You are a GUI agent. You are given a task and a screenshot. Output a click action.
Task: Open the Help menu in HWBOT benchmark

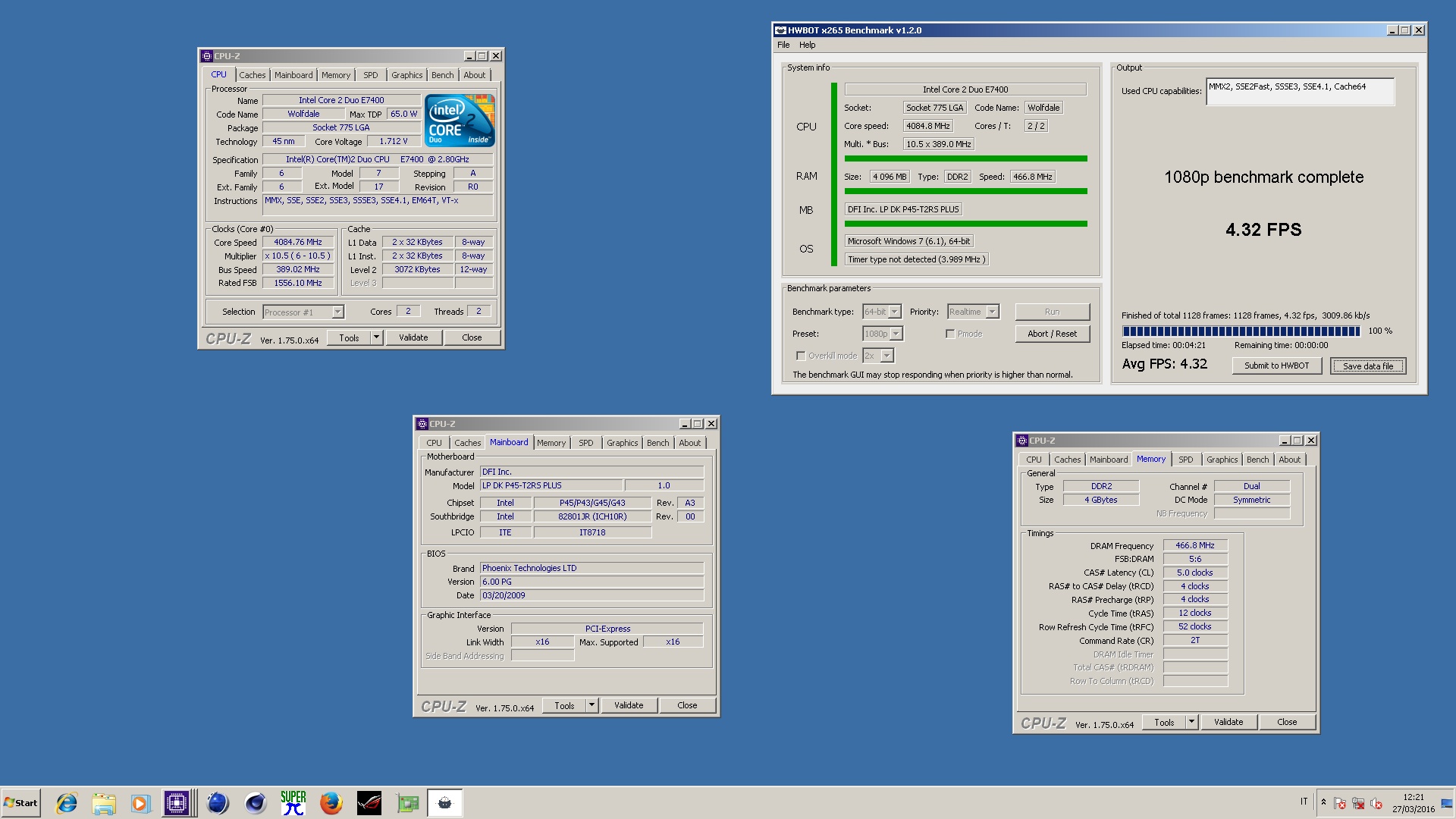(807, 45)
